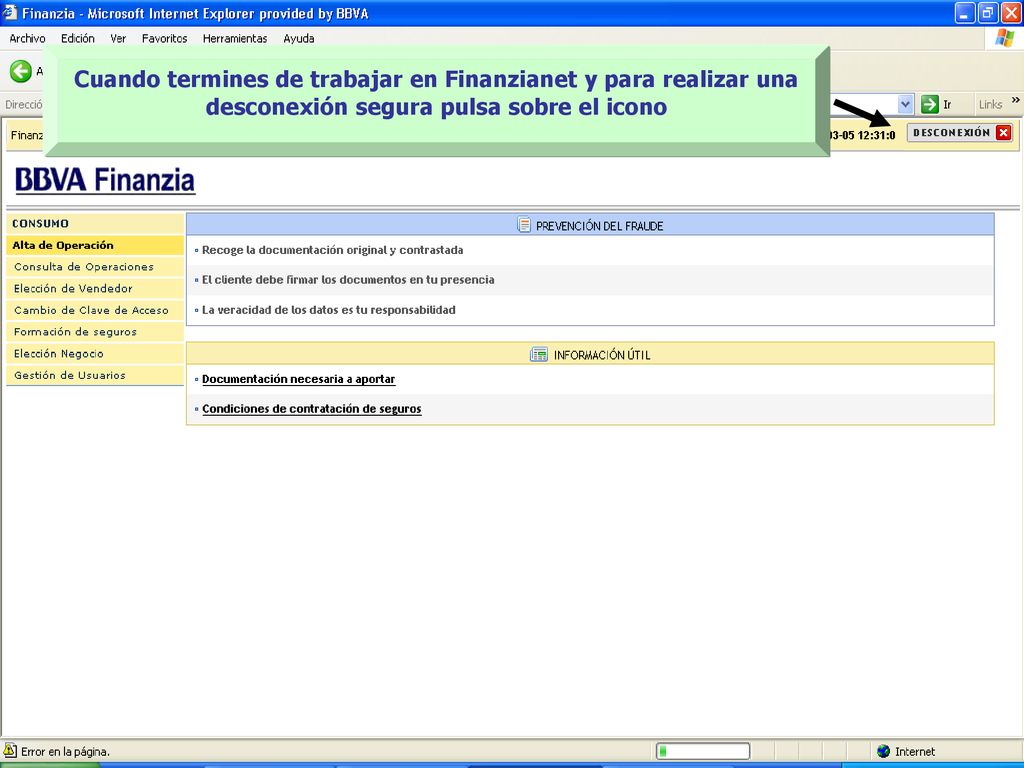Click the CONSUMO sidebar header
1024x768 pixels.
[95, 223]
